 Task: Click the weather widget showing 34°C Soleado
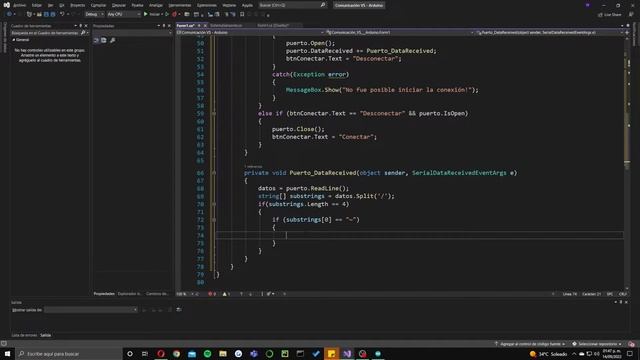click(549, 354)
